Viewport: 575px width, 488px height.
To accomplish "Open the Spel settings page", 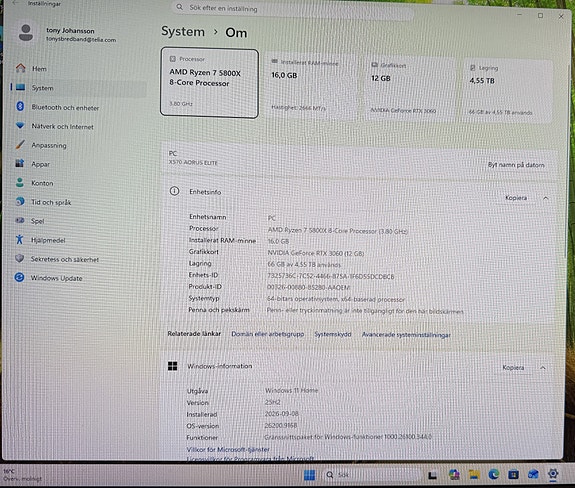I will tap(30, 221).
